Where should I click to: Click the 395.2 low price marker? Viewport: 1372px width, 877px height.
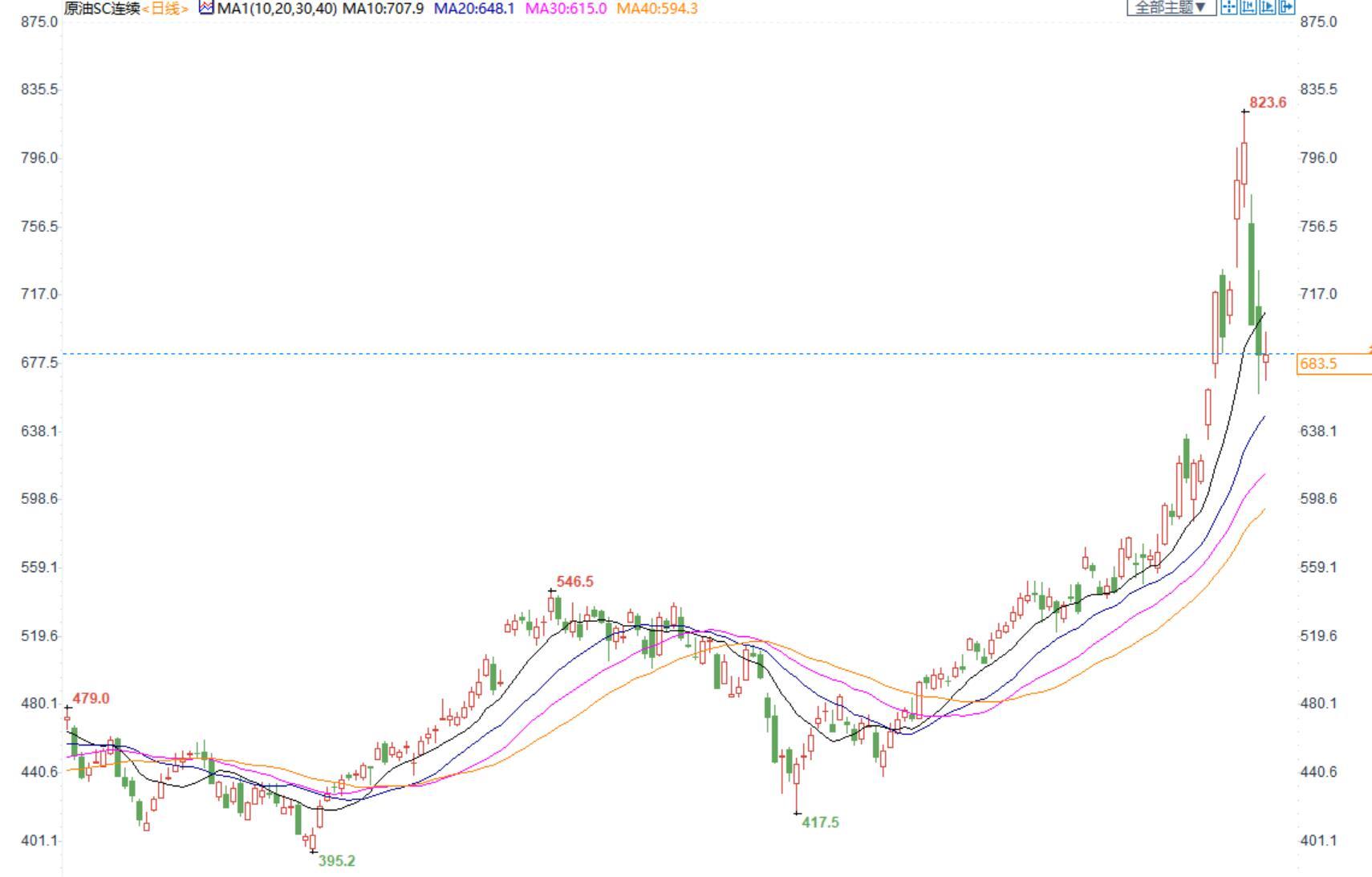click(x=336, y=861)
